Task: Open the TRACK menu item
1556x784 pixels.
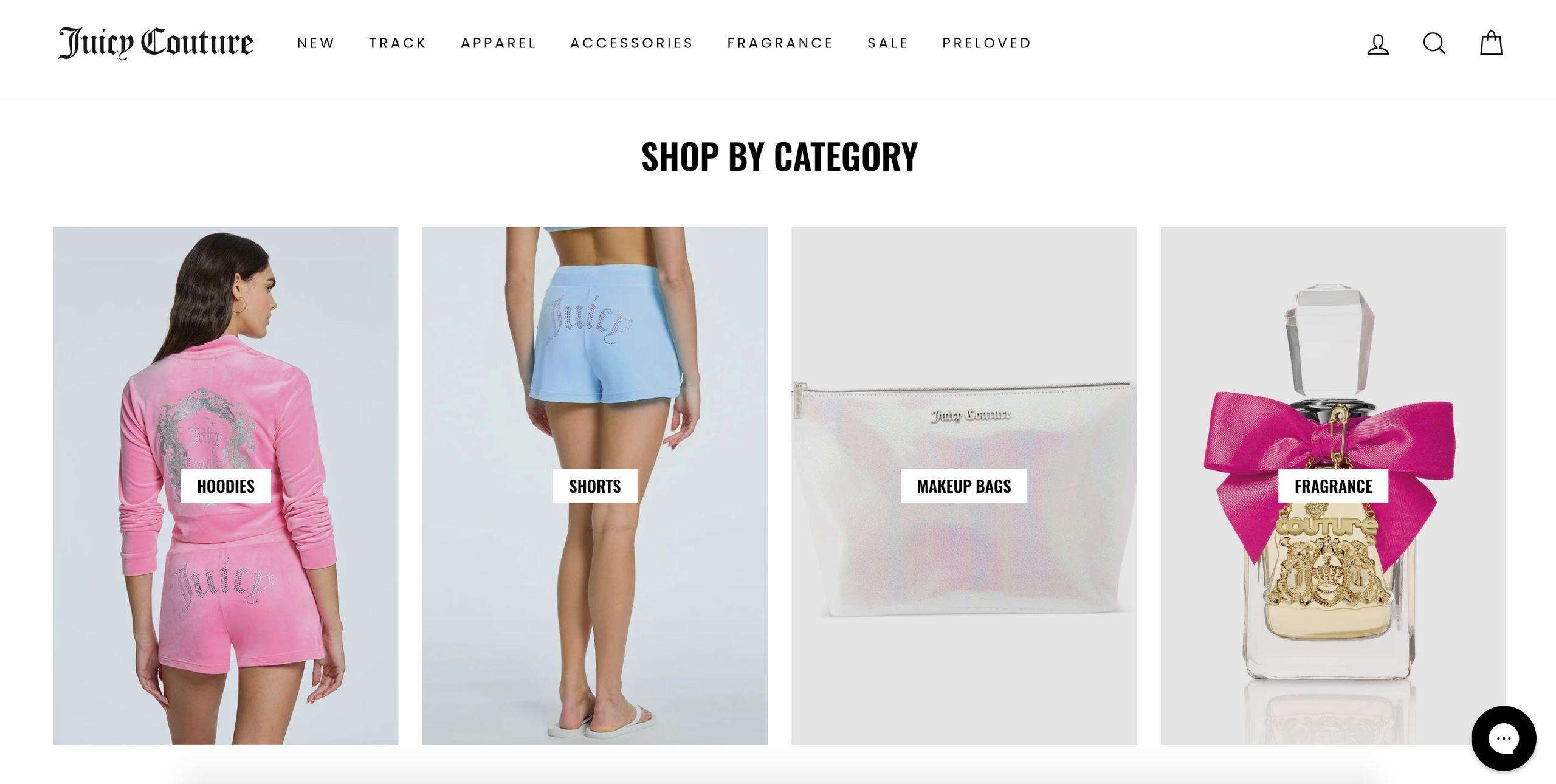Action: (x=398, y=43)
